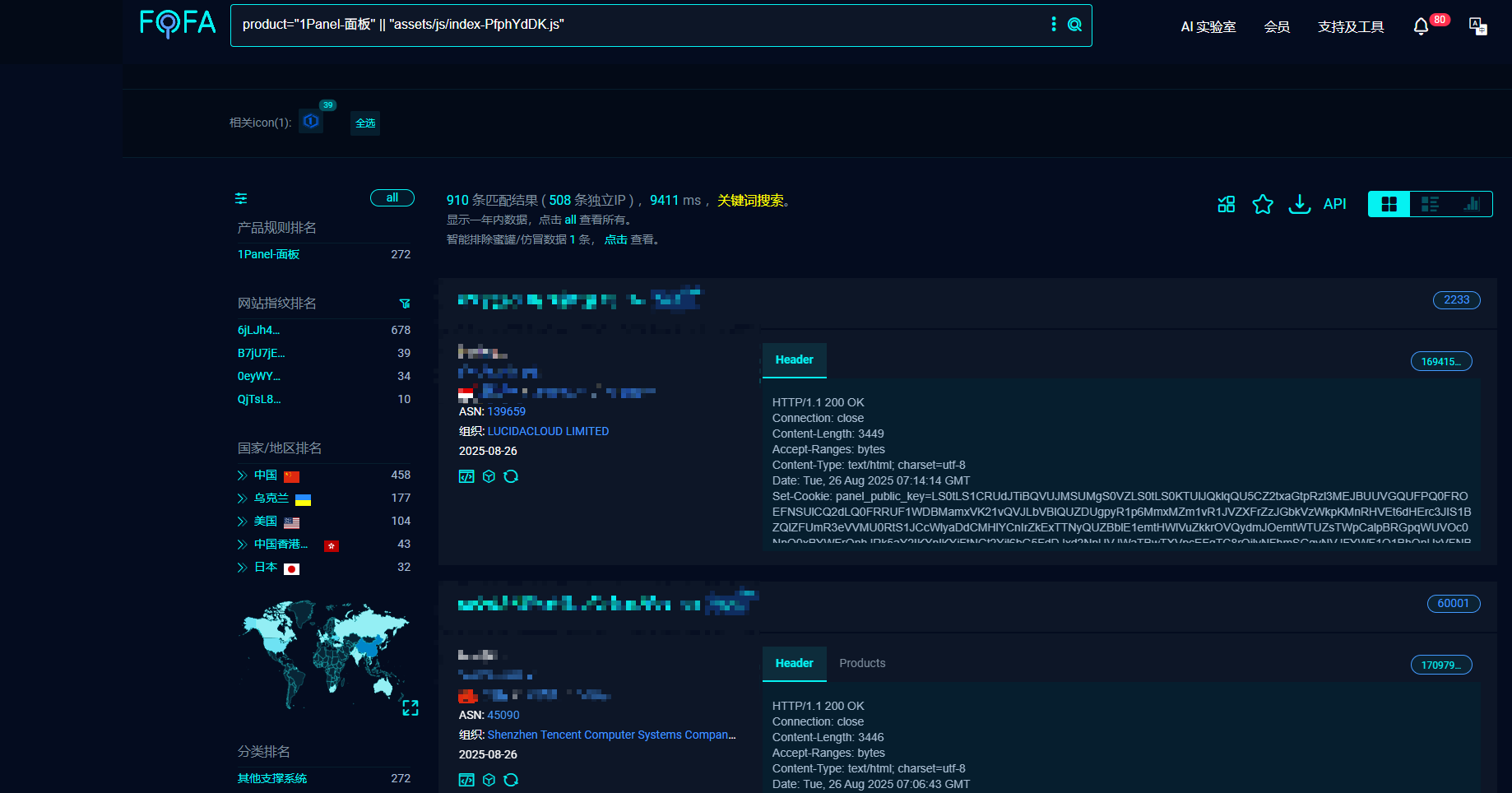
Task: Click the website fingerprint filter funnel icon
Action: (x=405, y=304)
